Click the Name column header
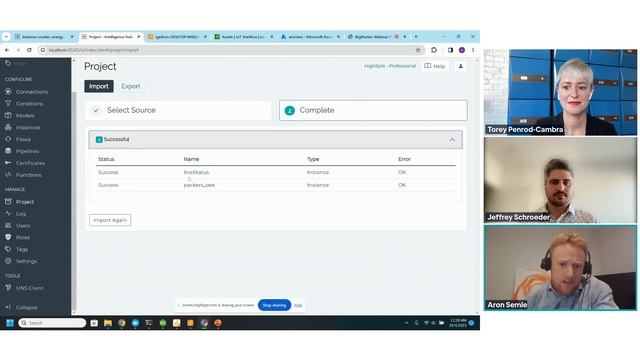This screenshot has height=360, width=640. coord(191,159)
